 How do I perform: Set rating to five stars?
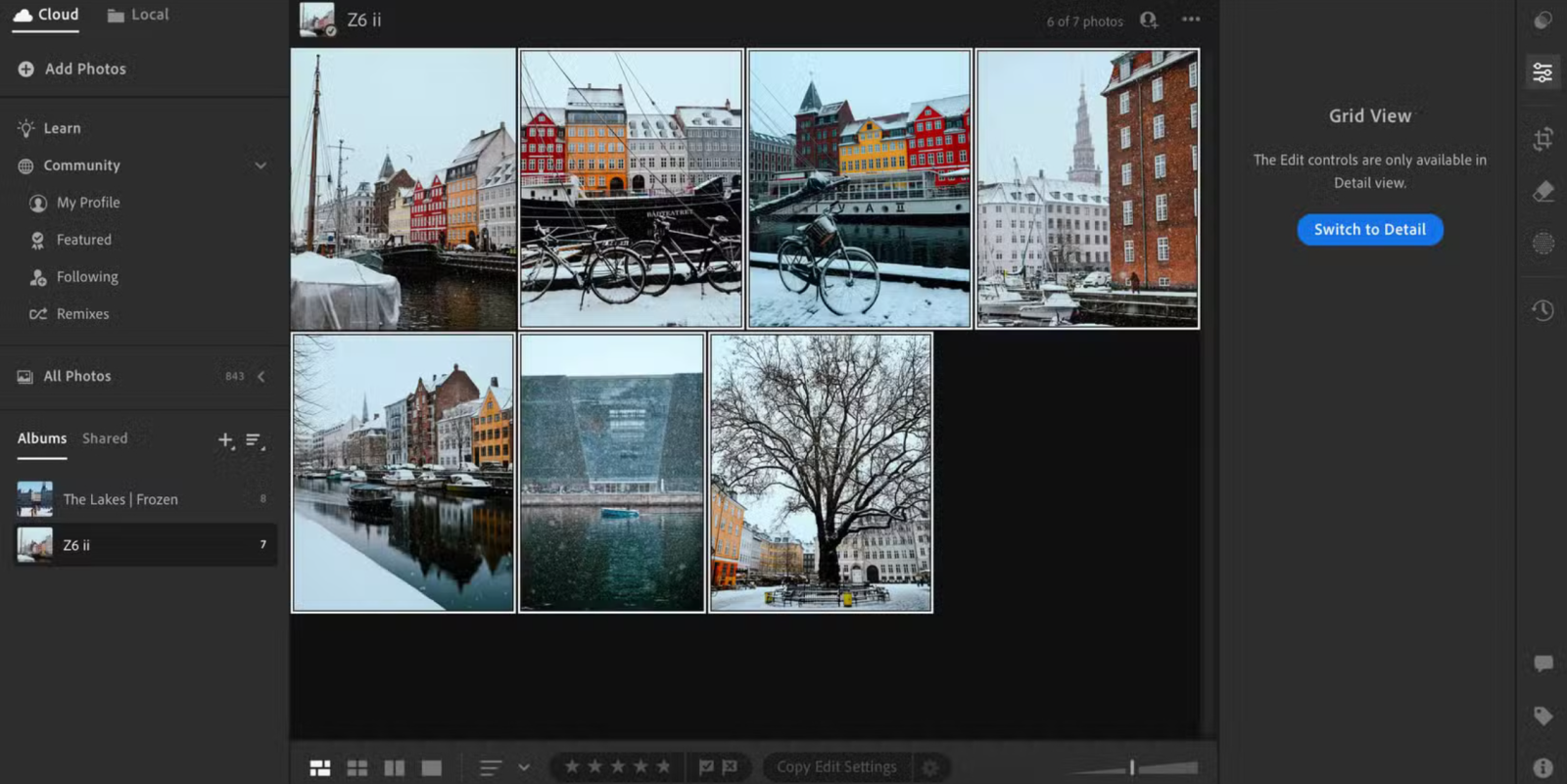[663, 767]
